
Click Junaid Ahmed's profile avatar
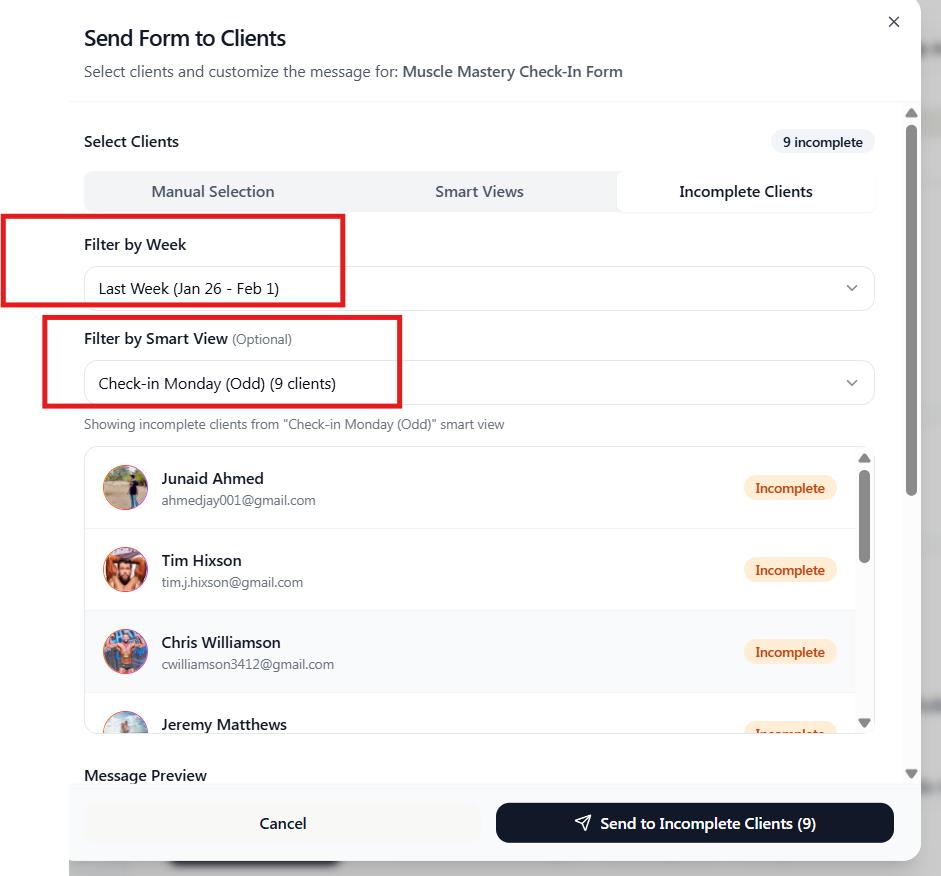[x=126, y=488]
